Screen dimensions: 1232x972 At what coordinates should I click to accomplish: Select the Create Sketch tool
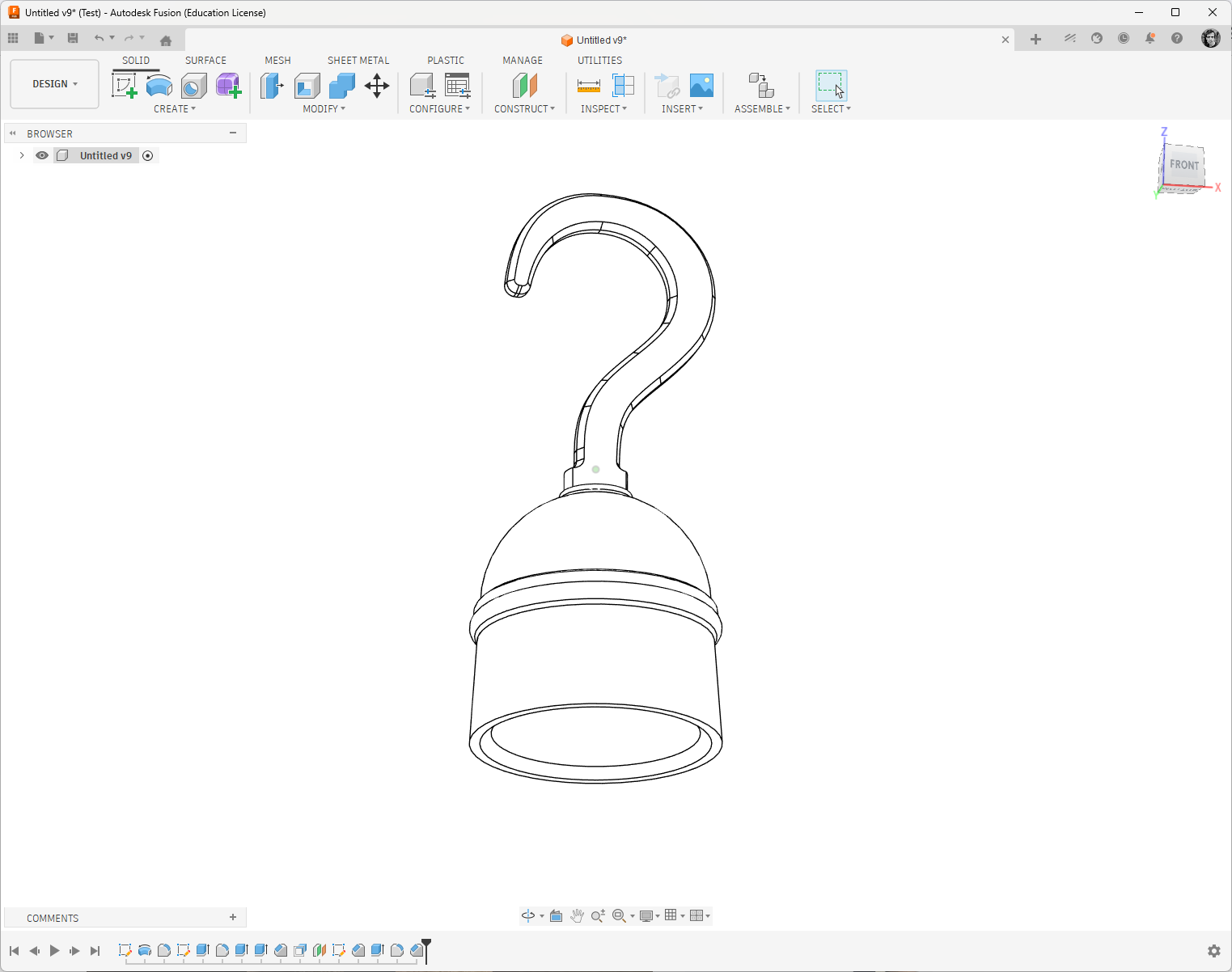(x=124, y=85)
